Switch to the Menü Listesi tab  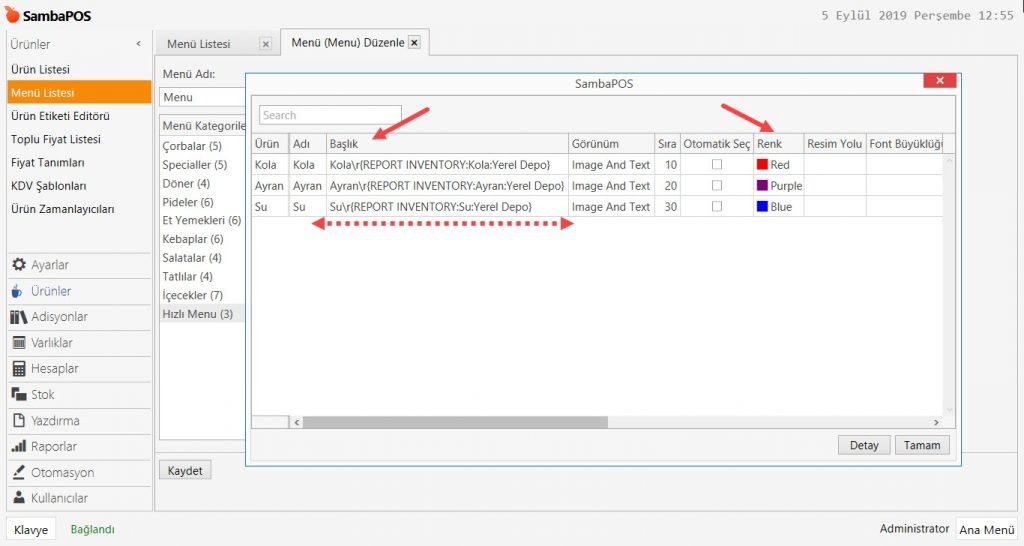click(x=199, y=44)
